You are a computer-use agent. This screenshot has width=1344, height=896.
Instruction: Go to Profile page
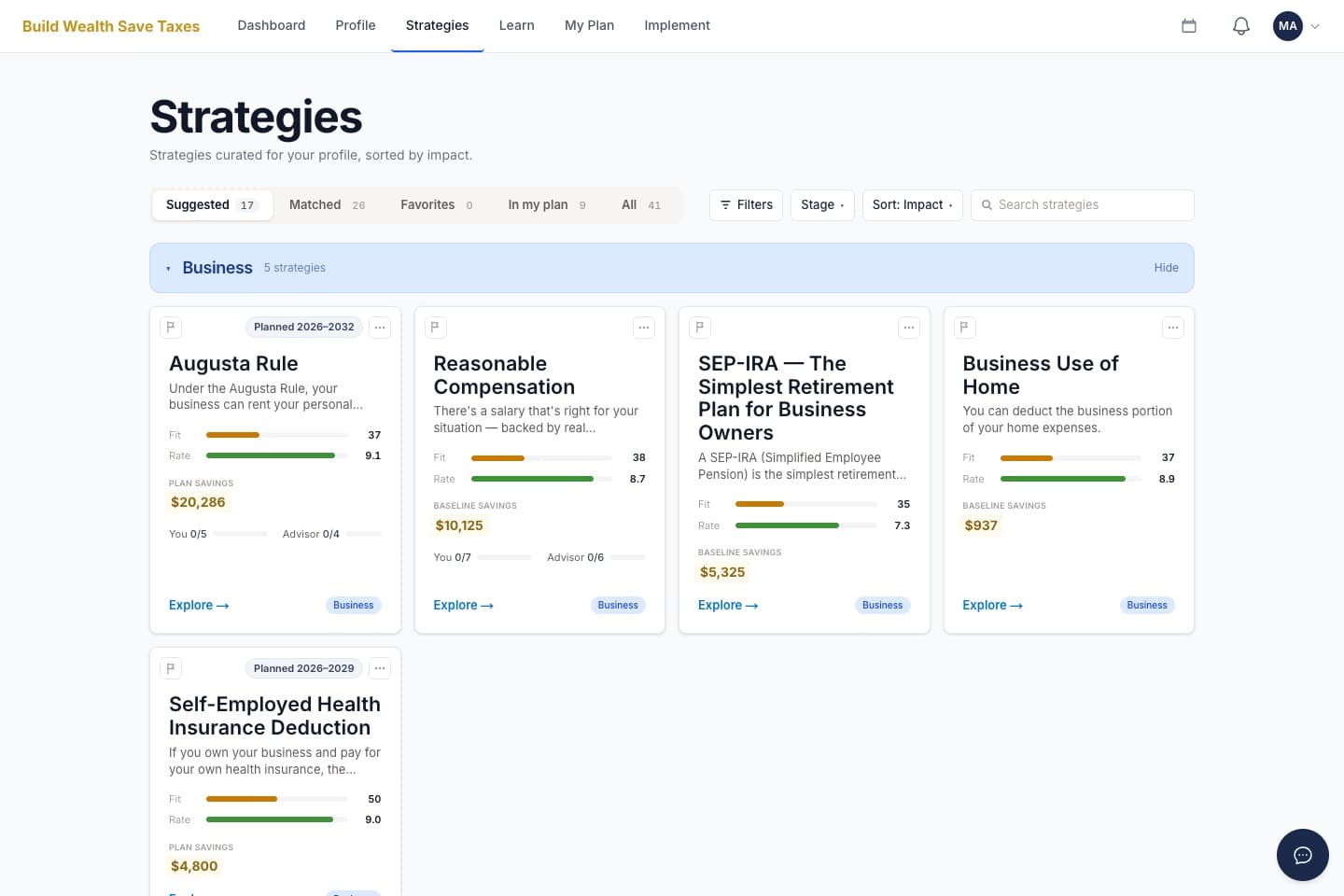356,26
